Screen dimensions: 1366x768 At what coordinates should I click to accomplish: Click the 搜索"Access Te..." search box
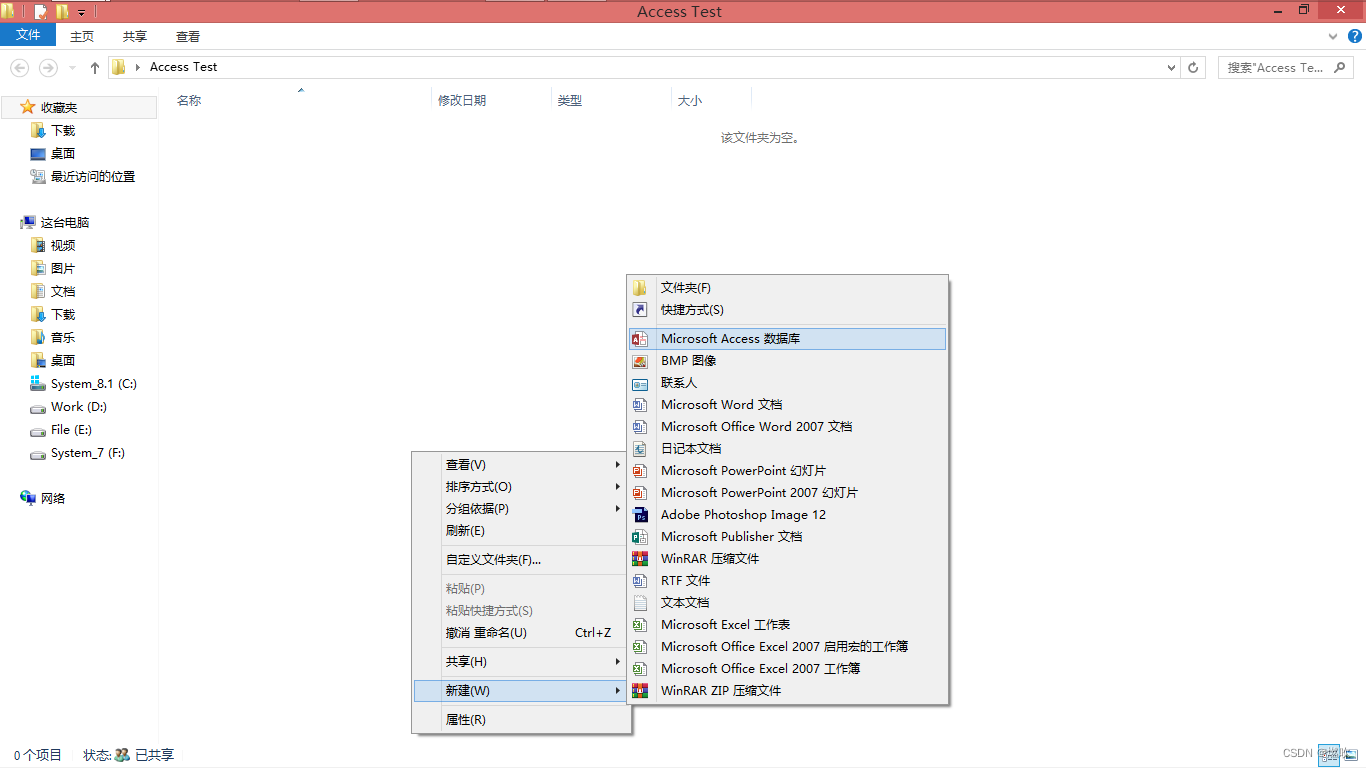(x=1285, y=68)
